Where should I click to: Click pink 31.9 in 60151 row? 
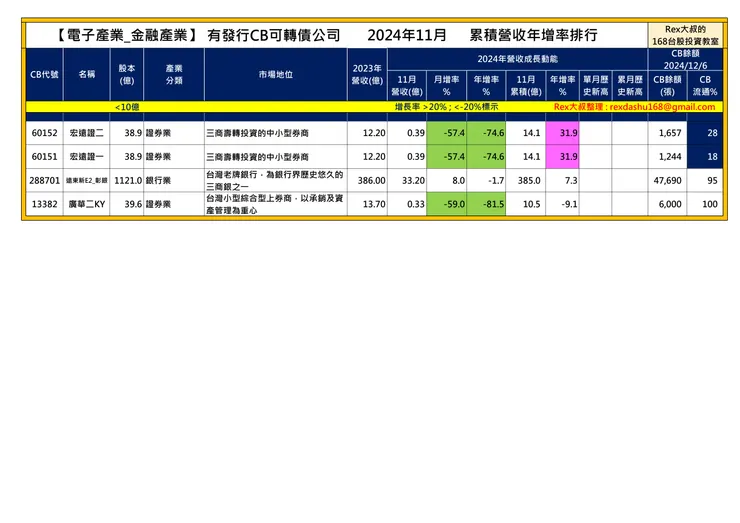point(562,157)
